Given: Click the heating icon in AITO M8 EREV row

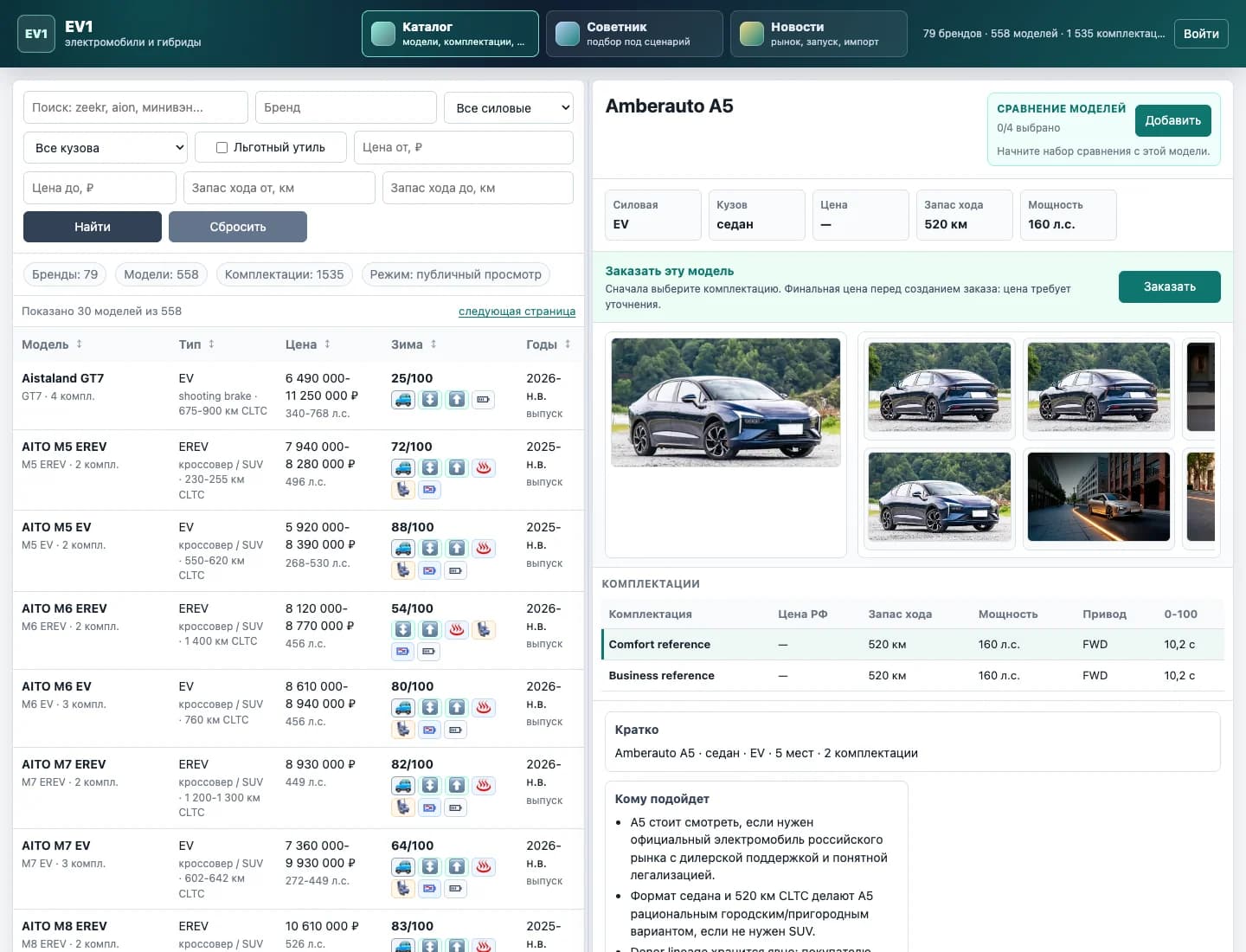Looking at the screenshot, I should point(483,946).
